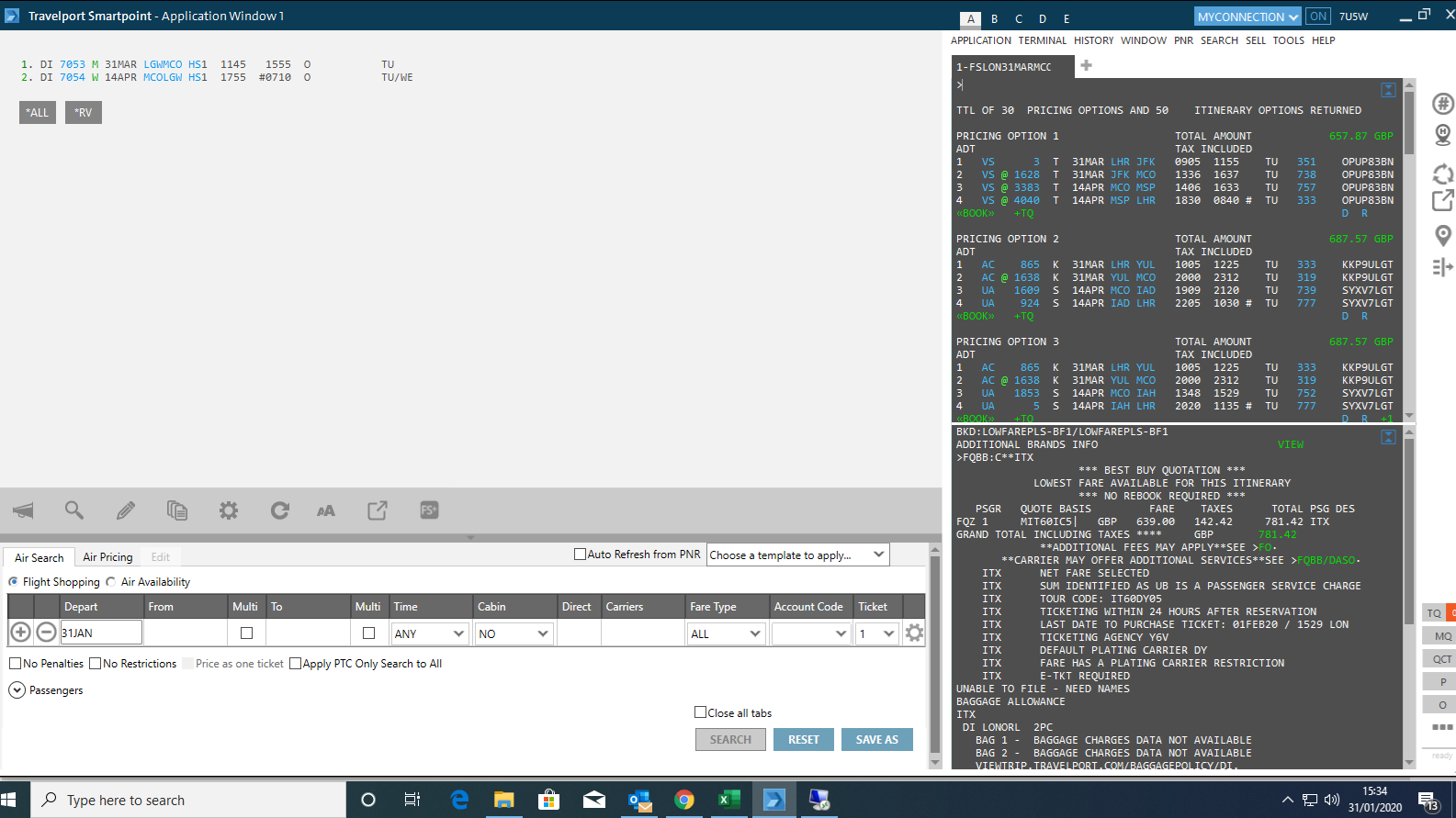The width and height of the screenshot is (1456, 818).
Task: Enable the No Penalties checkbox
Action: tap(16, 664)
